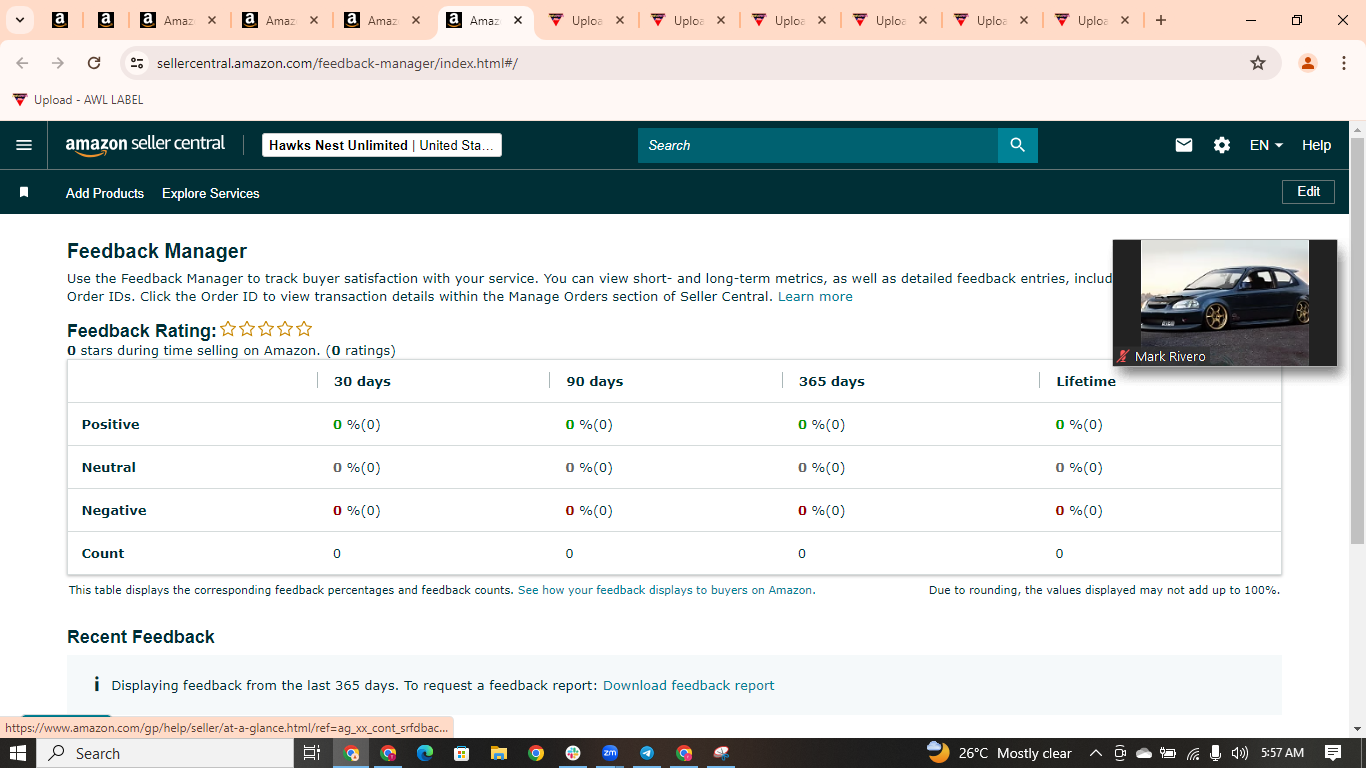Click the muted microphone icon on Mark Rivero
Screen dimensions: 1366x768
1123,356
